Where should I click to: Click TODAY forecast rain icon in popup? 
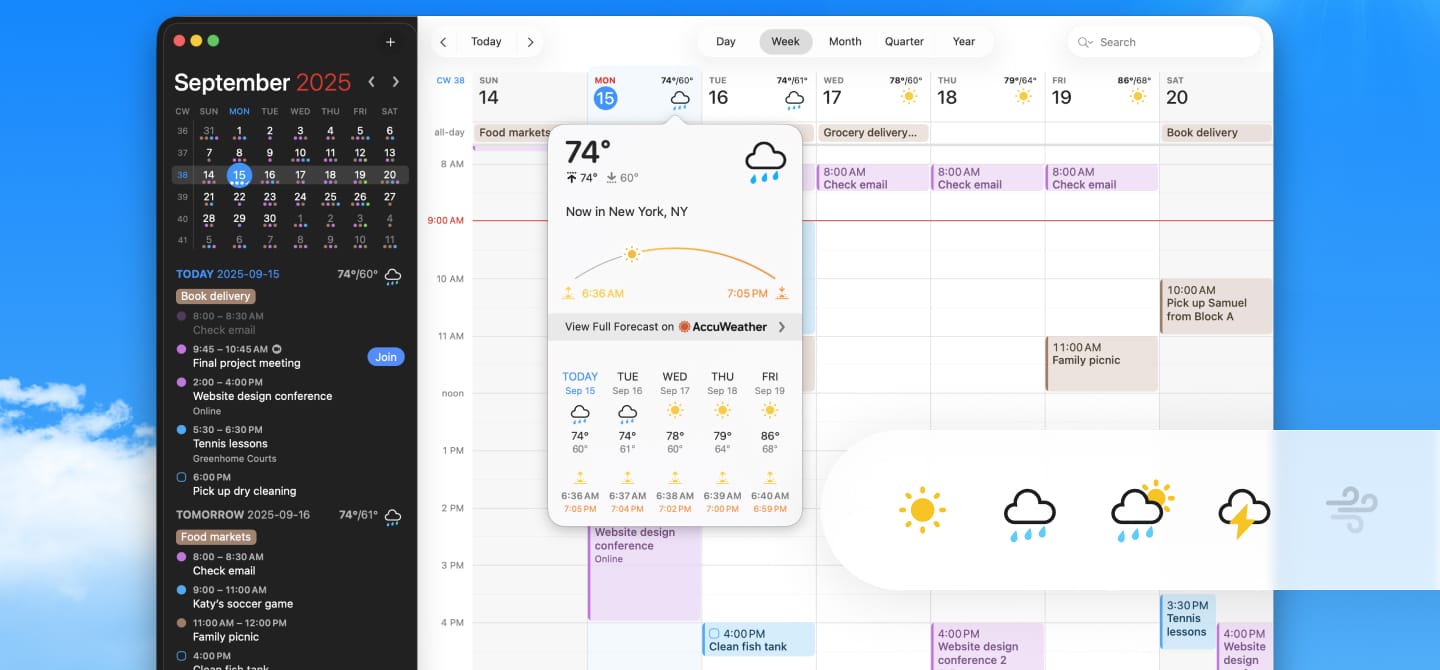tap(580, 413)
